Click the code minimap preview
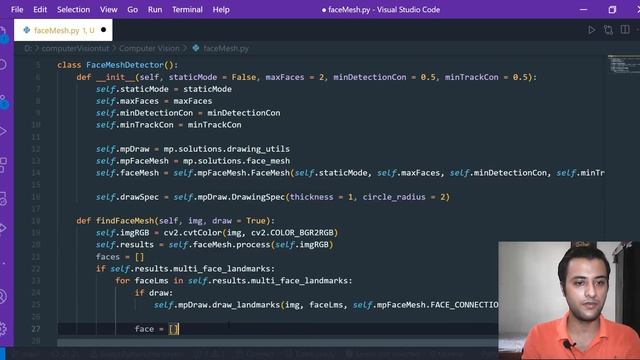This screenshot has width=640, height=360. (x=624, y=64)
